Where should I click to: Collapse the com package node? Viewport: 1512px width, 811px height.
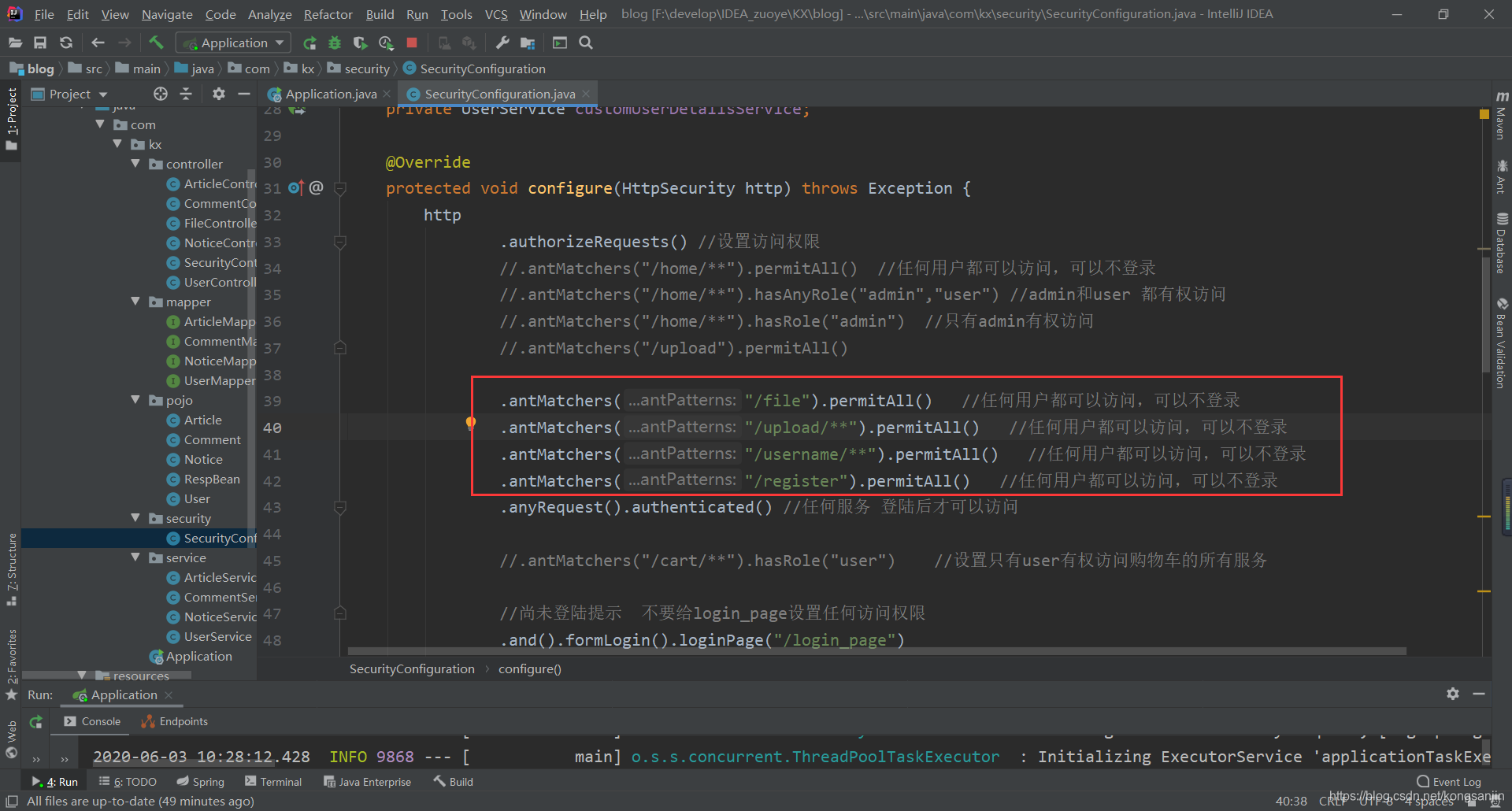(100, 124)
